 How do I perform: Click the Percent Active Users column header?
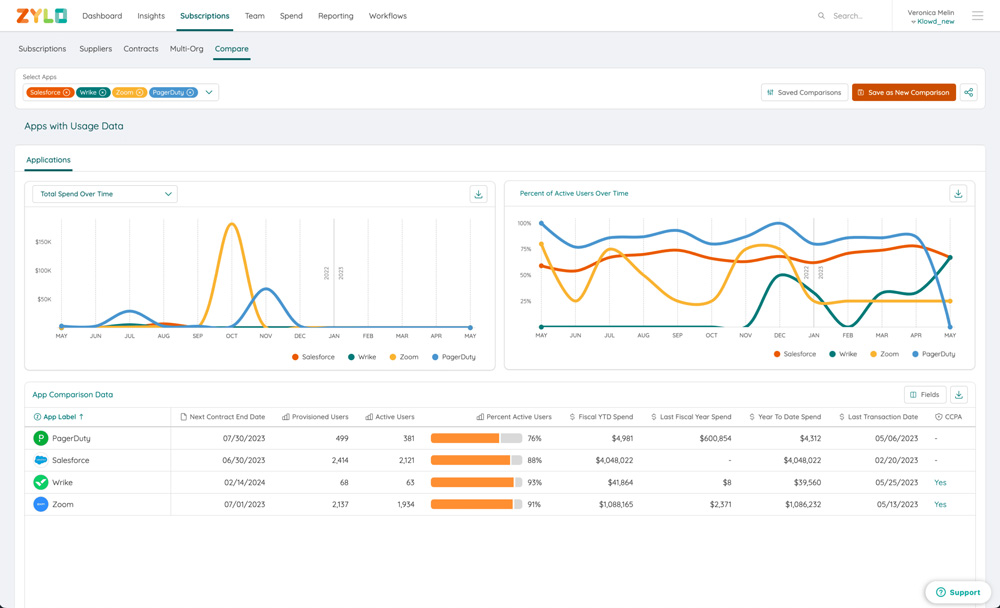pos(514,417)
